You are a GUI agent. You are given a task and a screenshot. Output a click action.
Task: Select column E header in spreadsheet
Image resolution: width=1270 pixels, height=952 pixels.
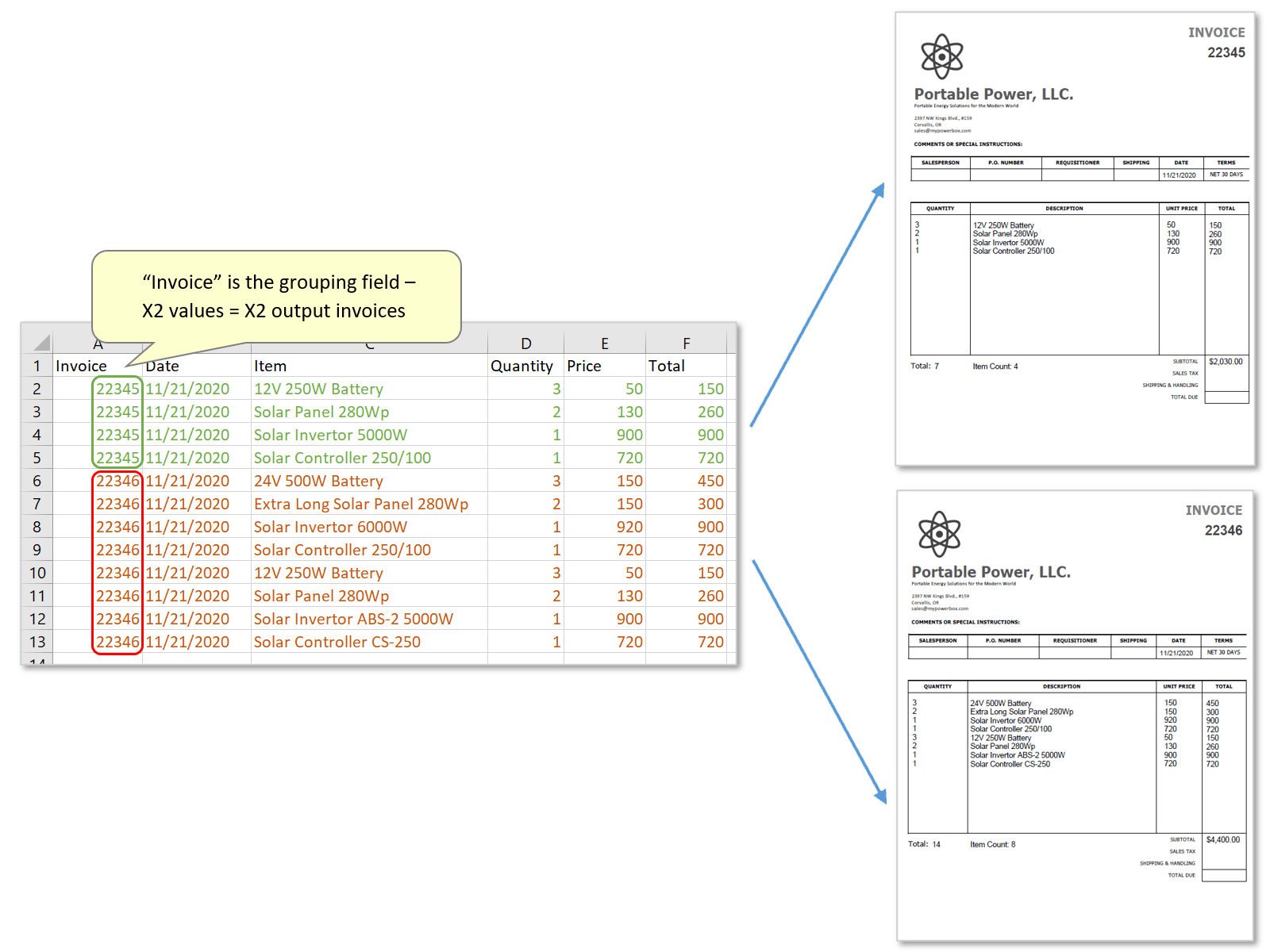coord(604,344)
